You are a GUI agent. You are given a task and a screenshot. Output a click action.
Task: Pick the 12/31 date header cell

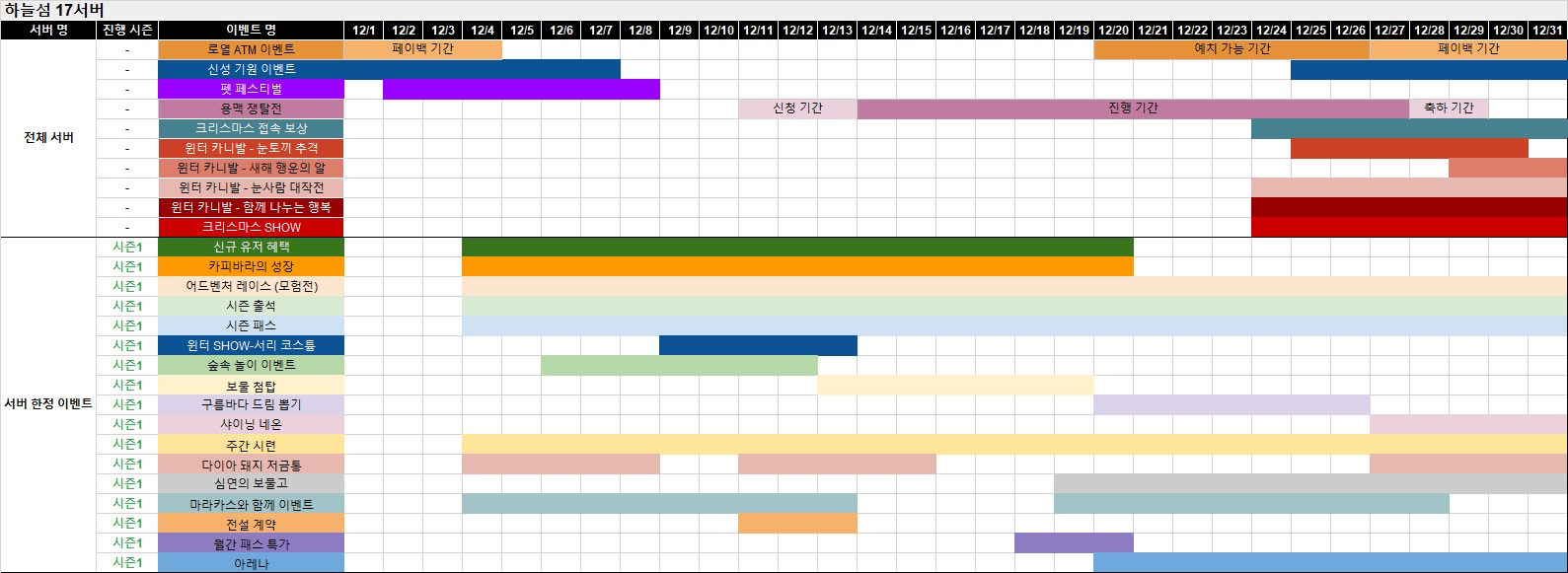point(1547,30)
